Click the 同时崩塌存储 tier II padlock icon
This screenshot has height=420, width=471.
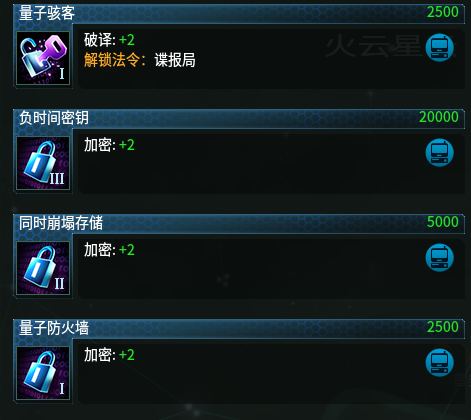click(43, 268)
